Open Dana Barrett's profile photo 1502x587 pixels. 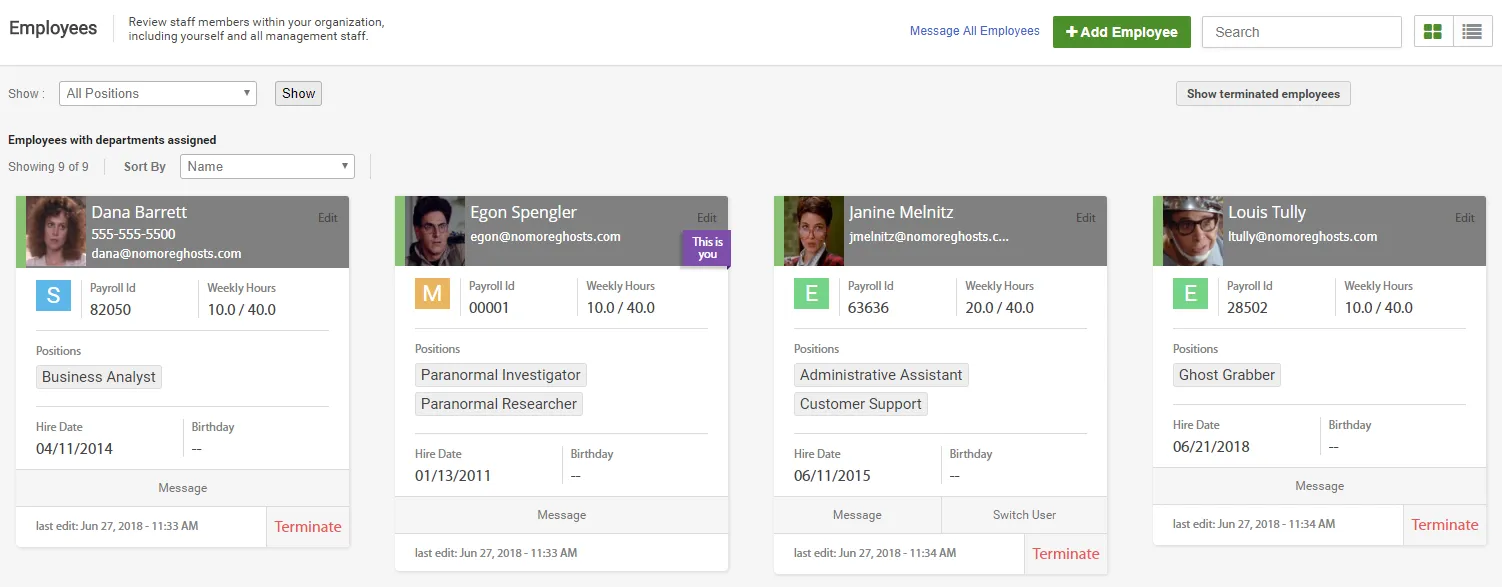(x=56, y=232)
